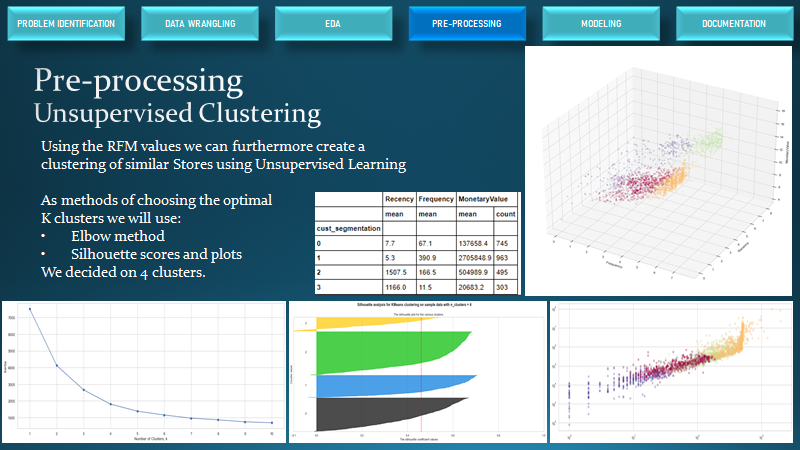800x450 pixels.
Task: Go to the Data Wrangling tab
Action: click(200, 23)
